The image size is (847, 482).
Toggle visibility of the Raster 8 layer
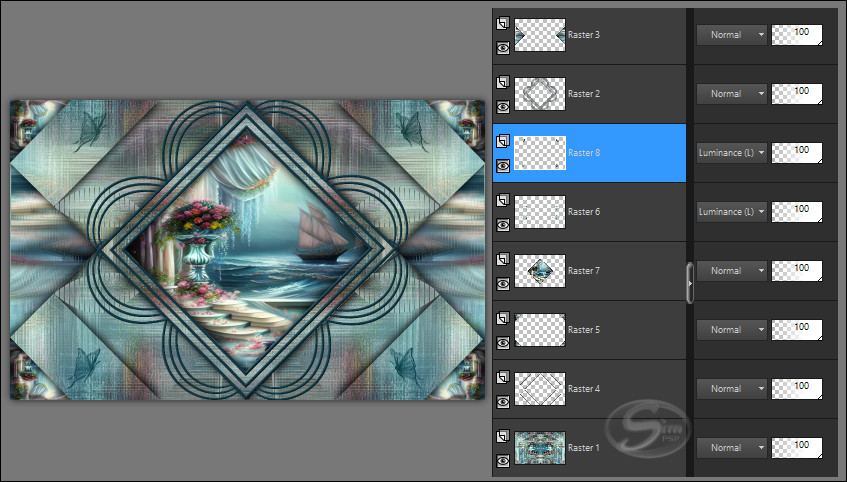(x=503, y=164)
